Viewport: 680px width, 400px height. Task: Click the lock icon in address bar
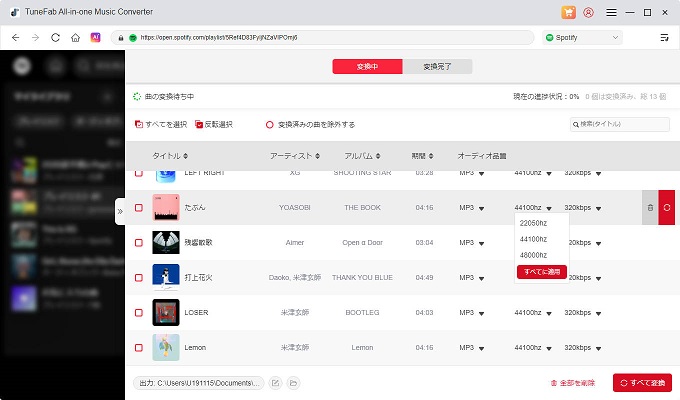coord(121,38)
